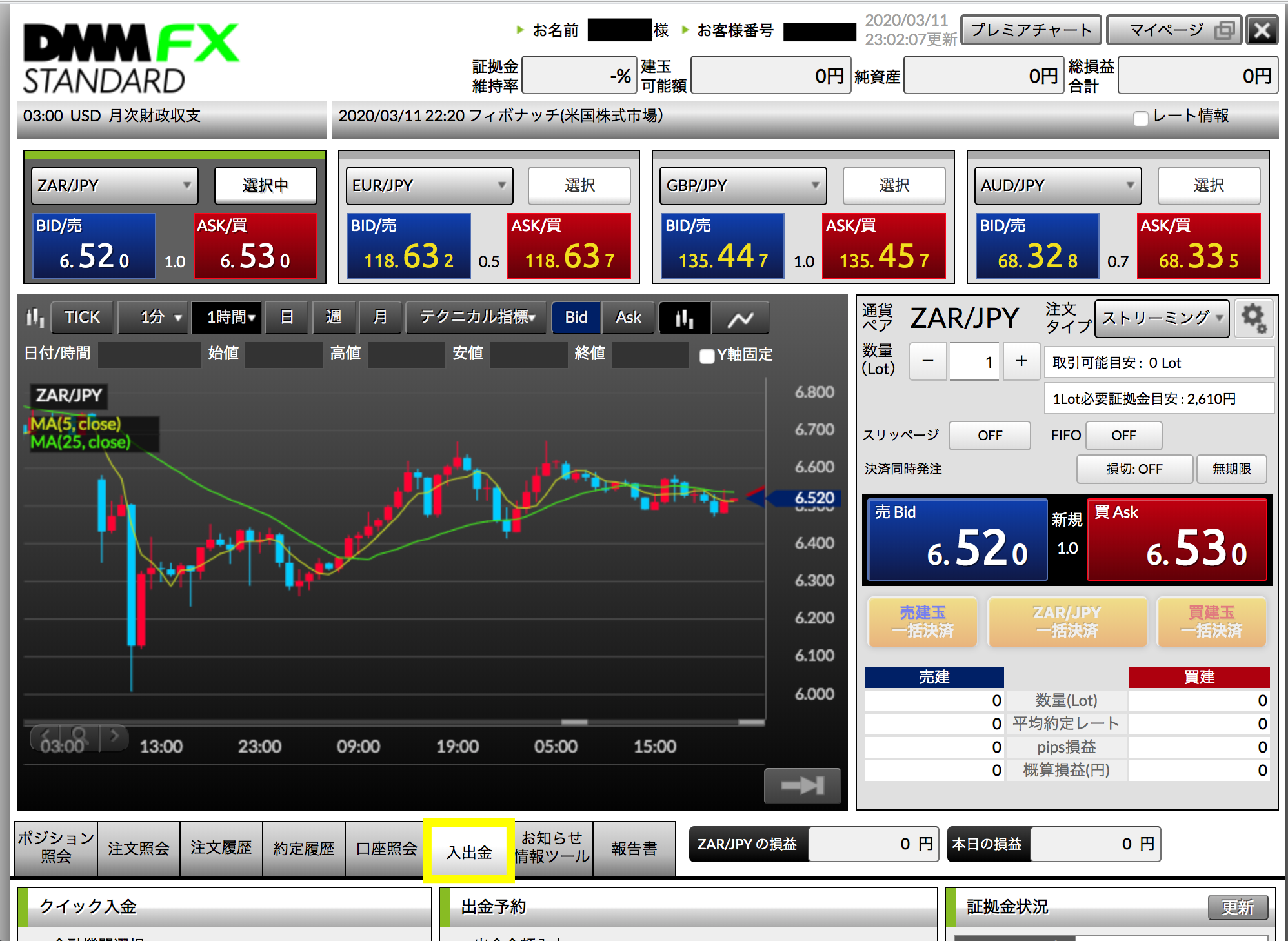Open the position inquiry tab
This screenshot has width=1288, height=941.
(56, 848)
